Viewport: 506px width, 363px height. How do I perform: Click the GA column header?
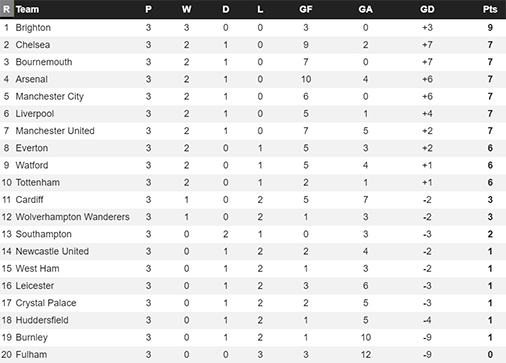365,9
